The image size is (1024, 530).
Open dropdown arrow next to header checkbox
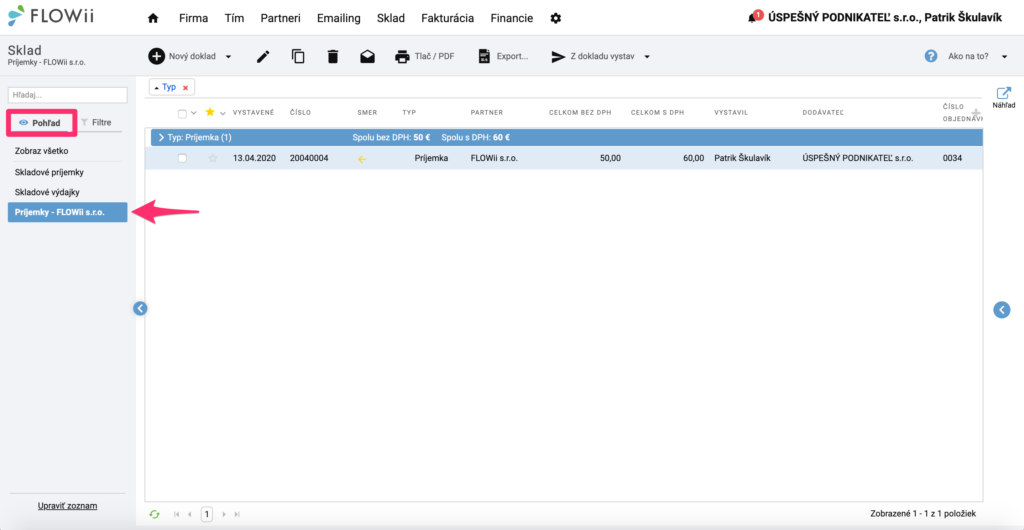click(x=193, y=114)
